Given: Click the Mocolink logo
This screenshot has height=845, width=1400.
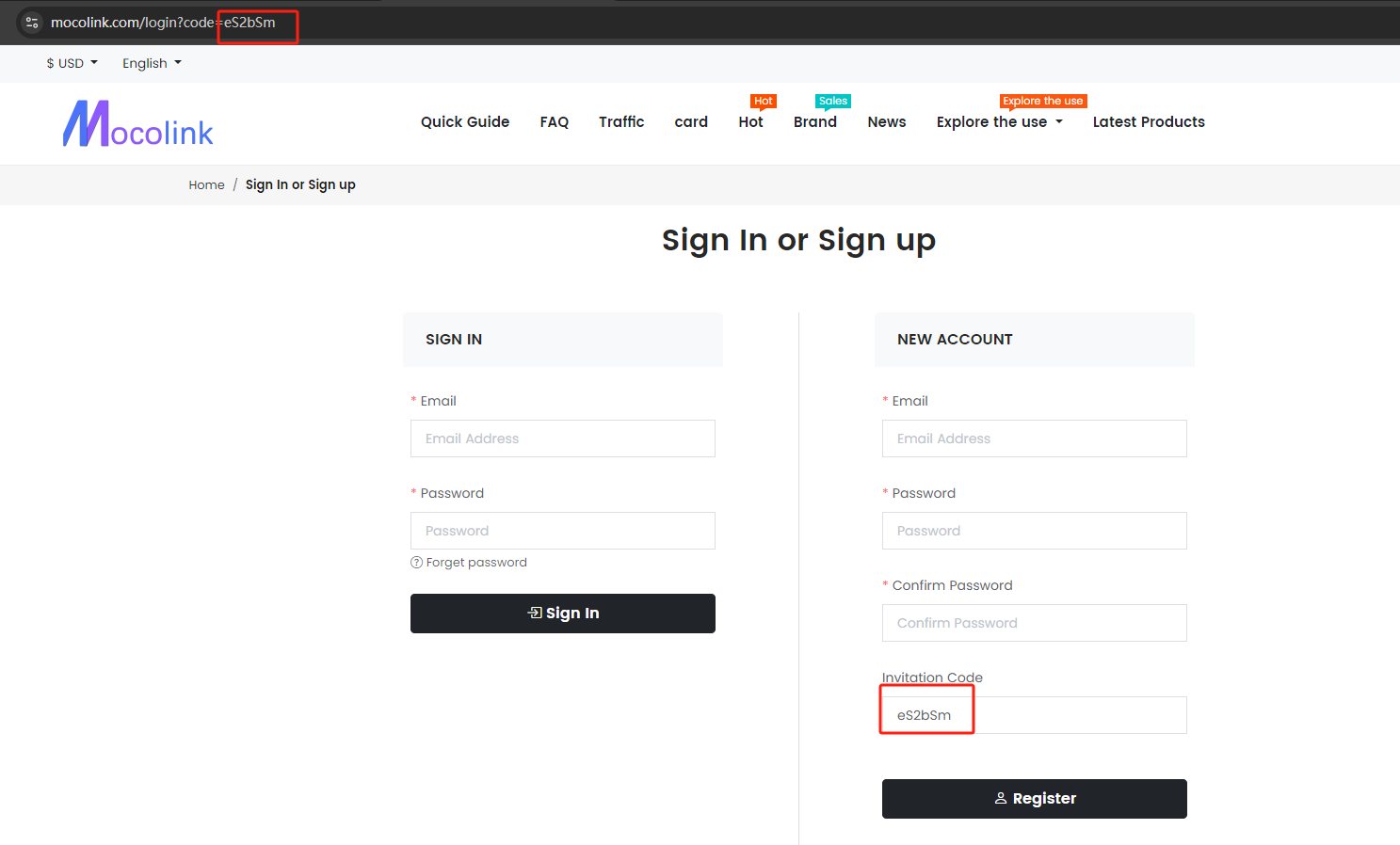Looking at the screenshot, I should coord(138,124).
